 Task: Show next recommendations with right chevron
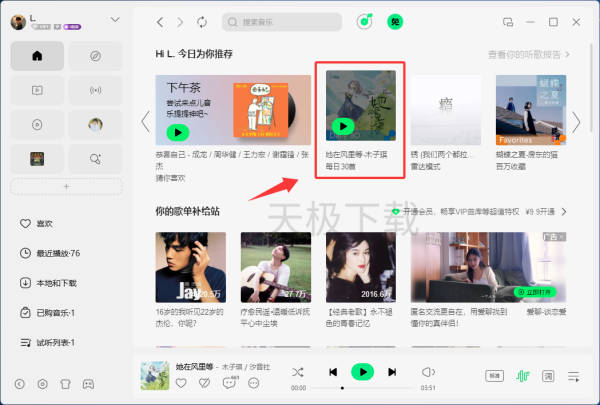point(576,122)
